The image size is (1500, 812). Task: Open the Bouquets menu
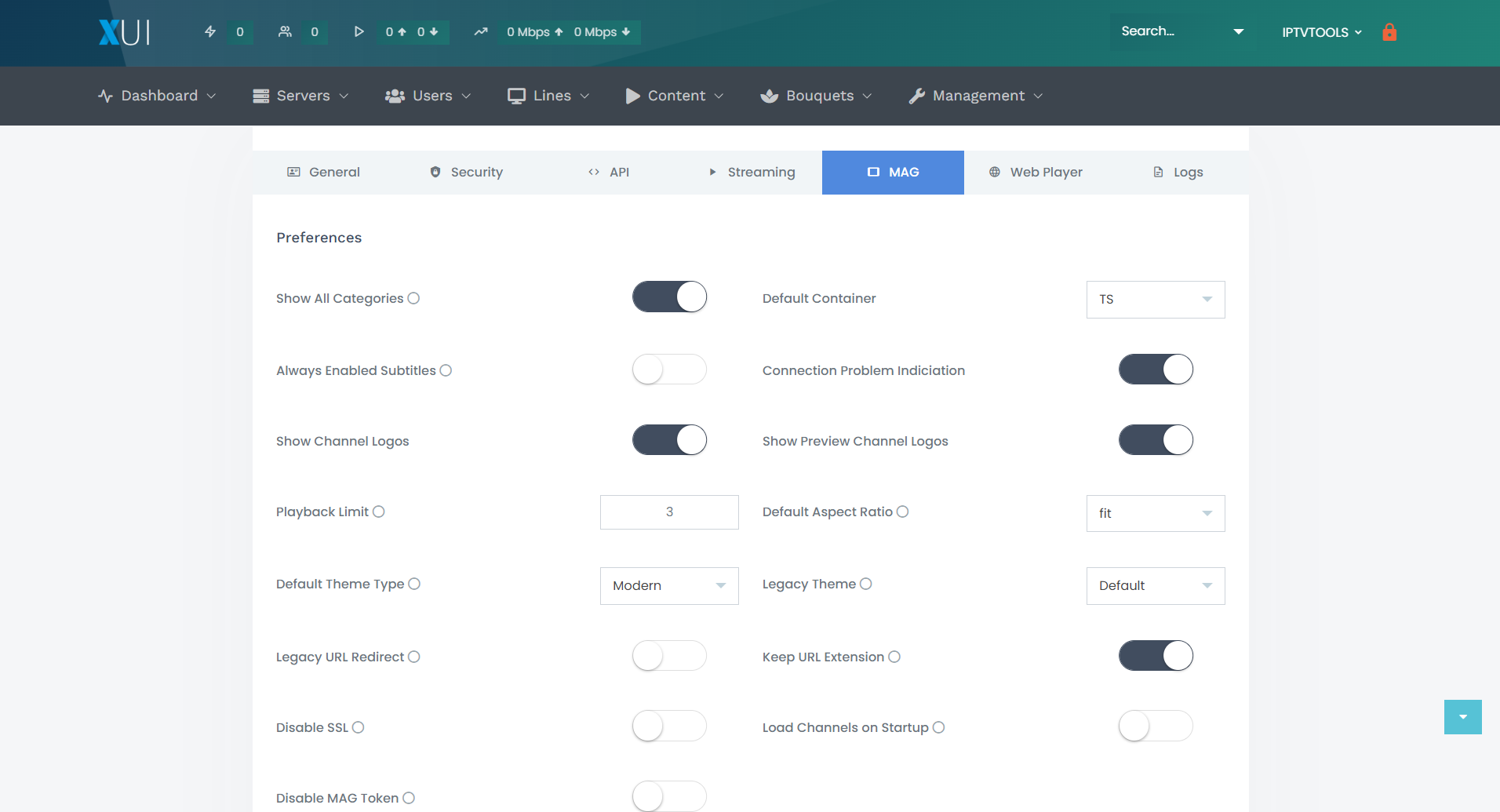coord(816,96)
